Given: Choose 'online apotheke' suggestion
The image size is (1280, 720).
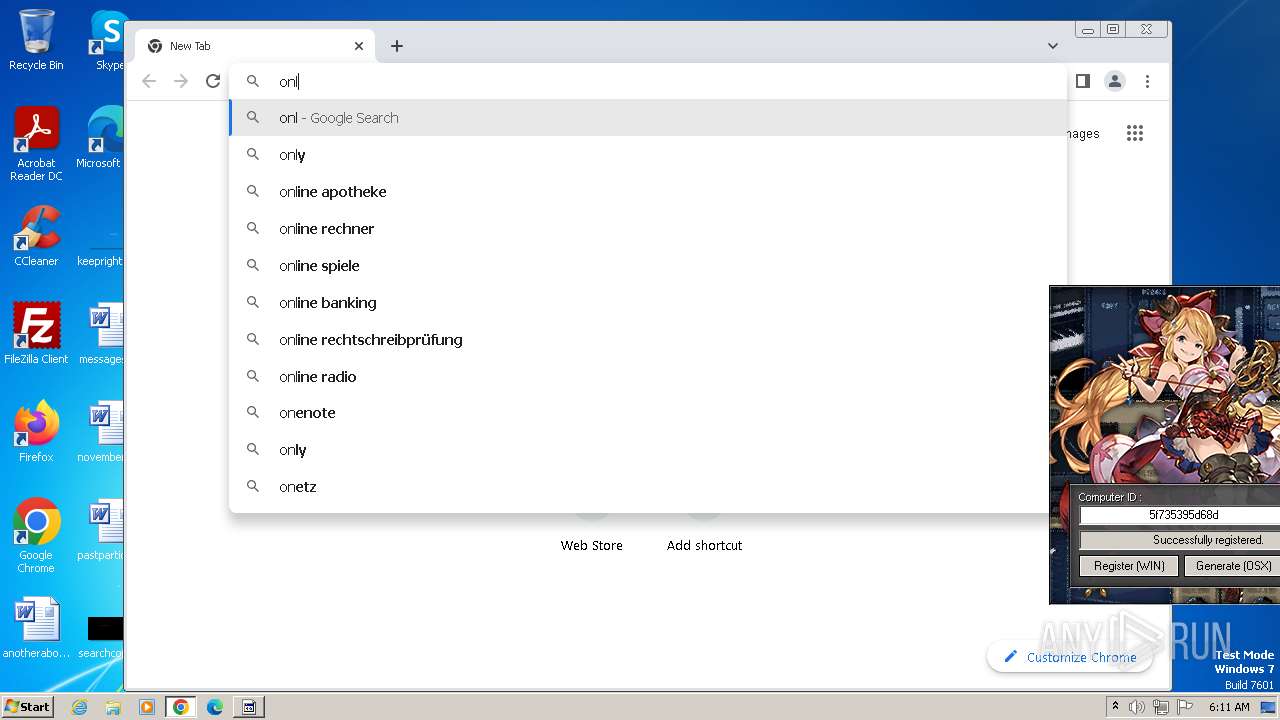Looking at the screenshot, I should pos(648,192).
